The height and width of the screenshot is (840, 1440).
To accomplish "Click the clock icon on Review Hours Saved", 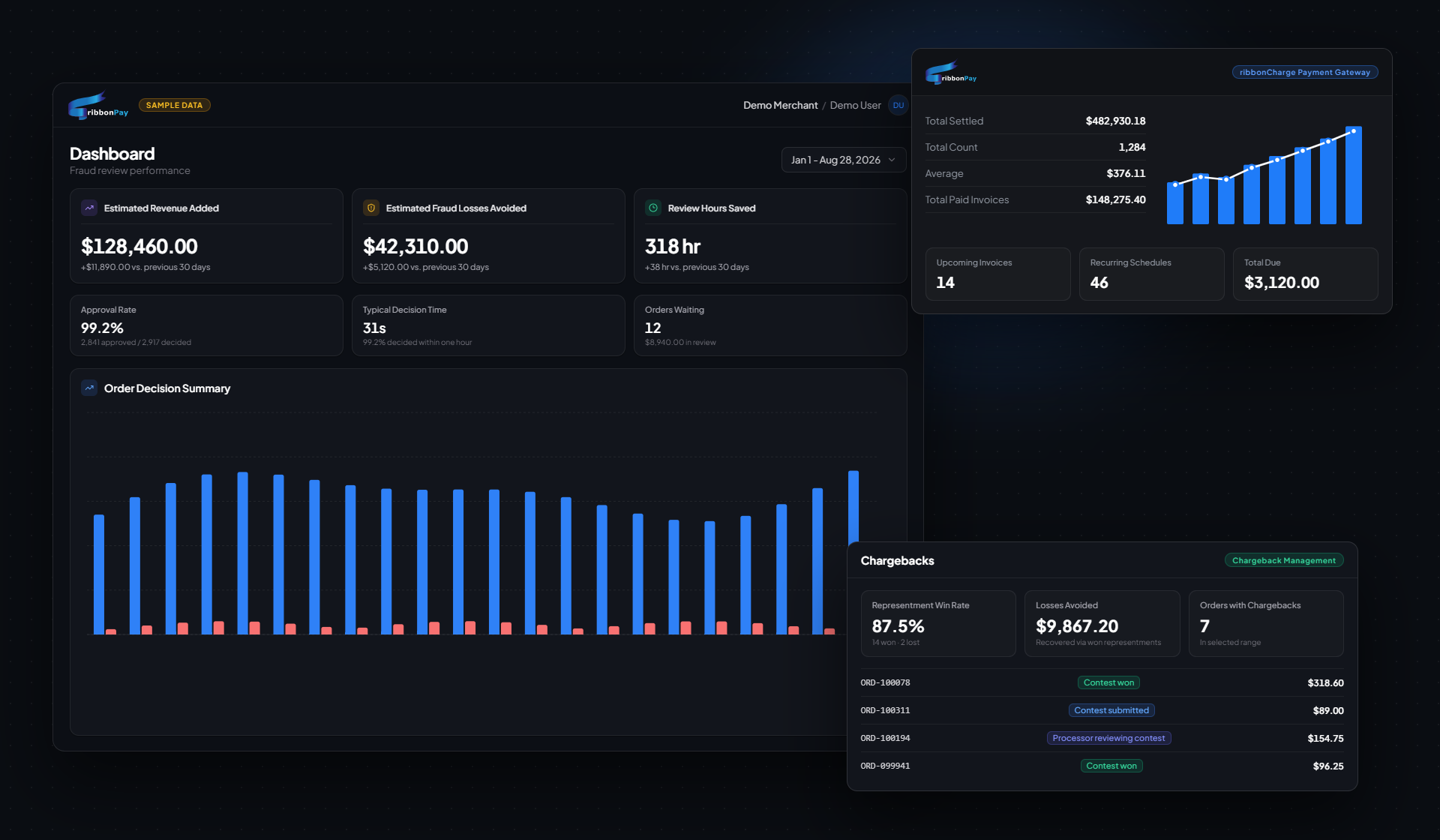I will coord(653,208).
